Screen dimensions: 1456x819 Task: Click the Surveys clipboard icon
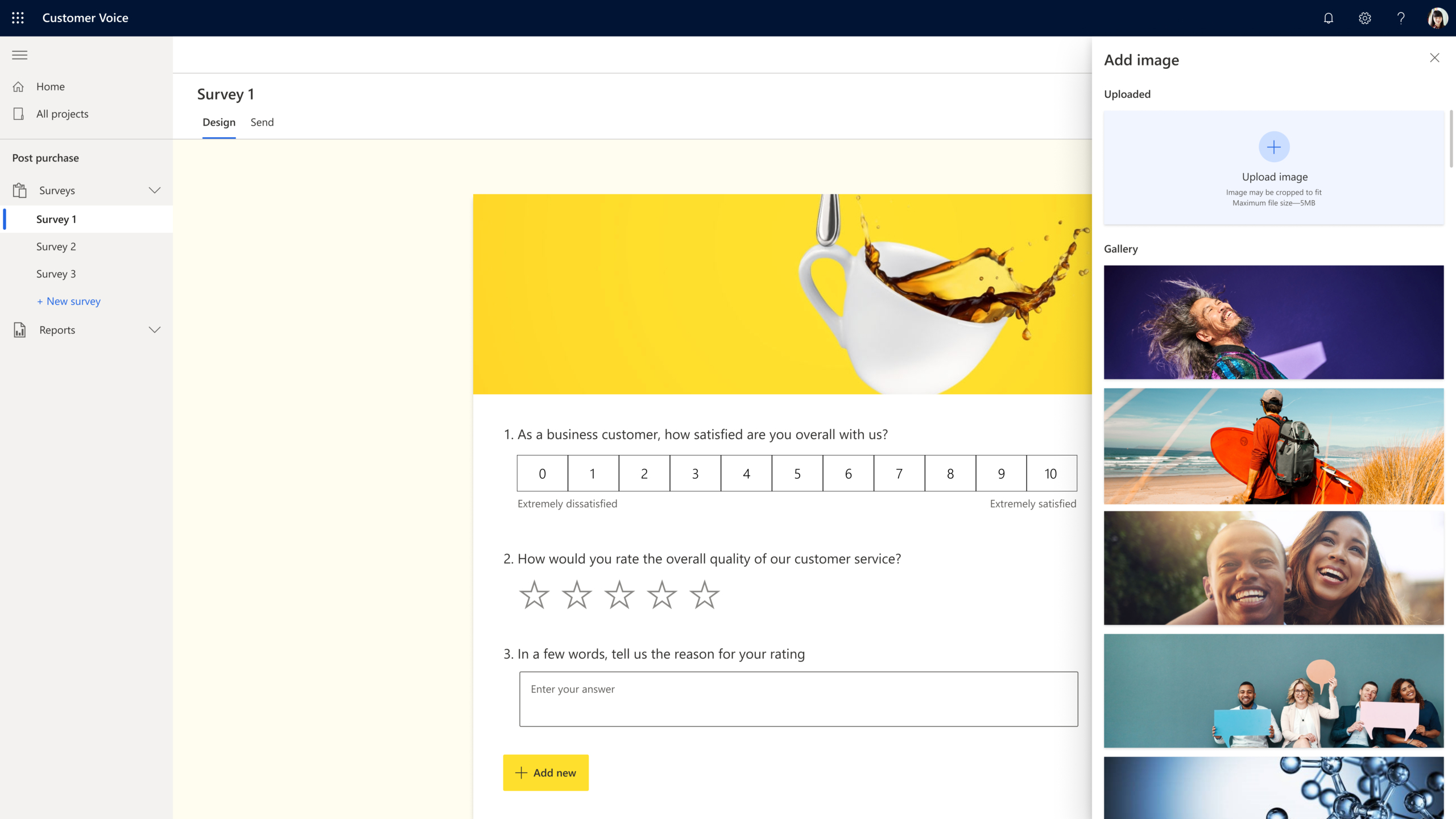20,190
